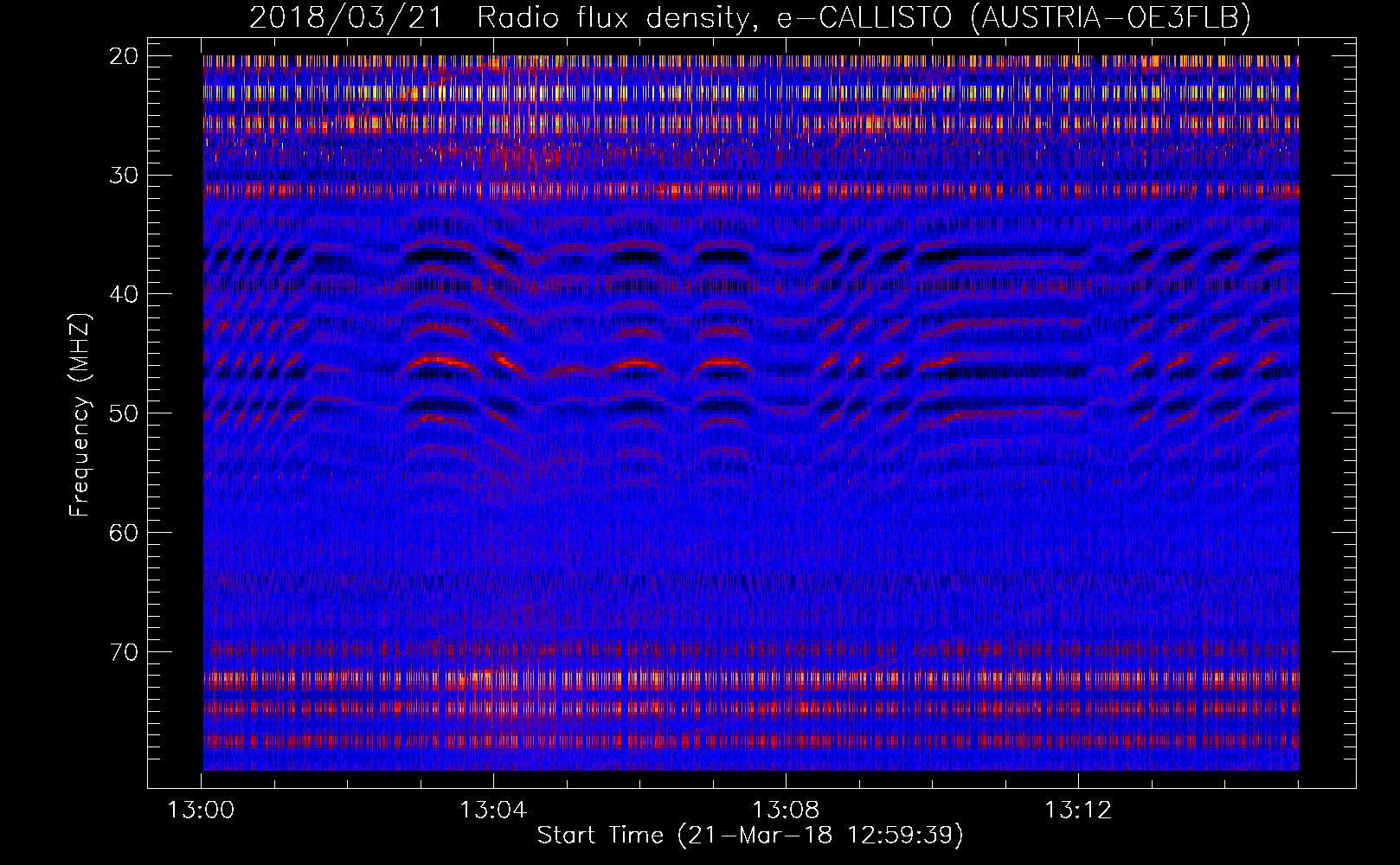Click the 40 frequency tick label
The width and height of the screenshot is (1400, 865).
tap(125, 294)
